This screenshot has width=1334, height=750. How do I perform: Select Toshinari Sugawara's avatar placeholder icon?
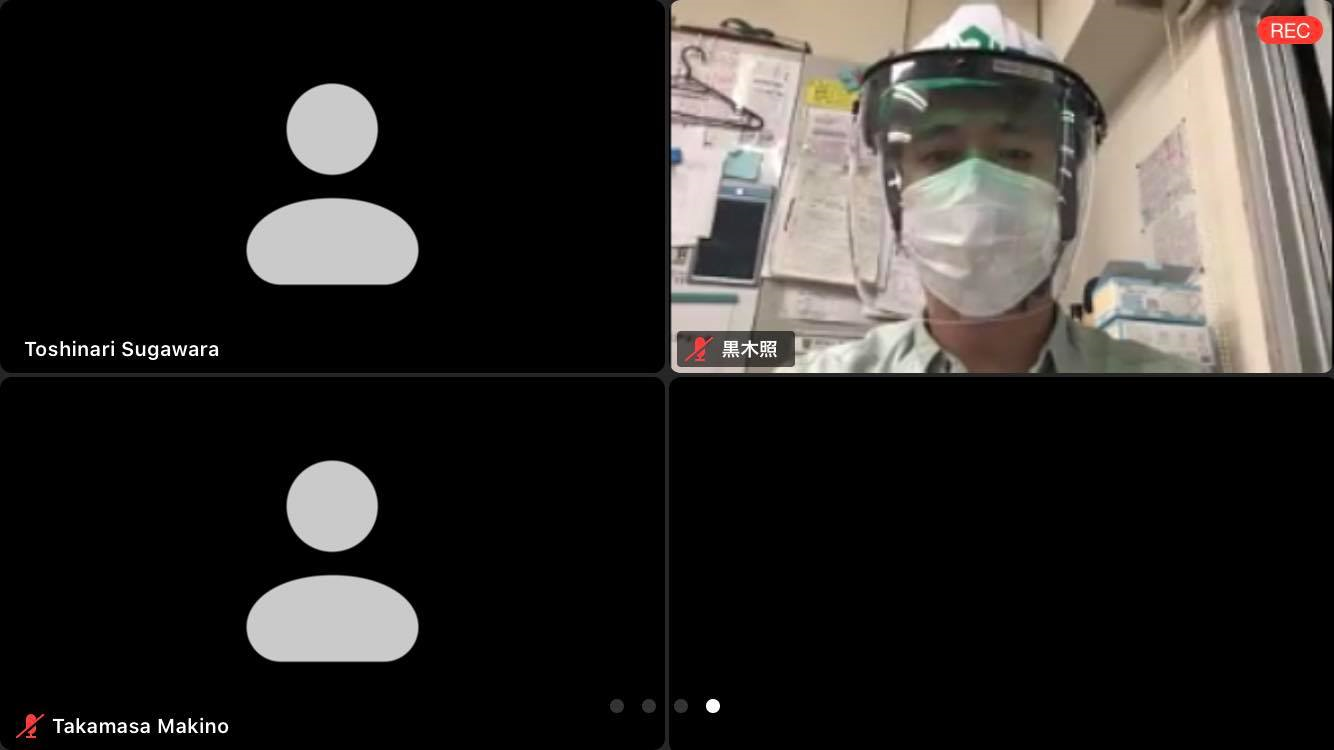point(332,184)
